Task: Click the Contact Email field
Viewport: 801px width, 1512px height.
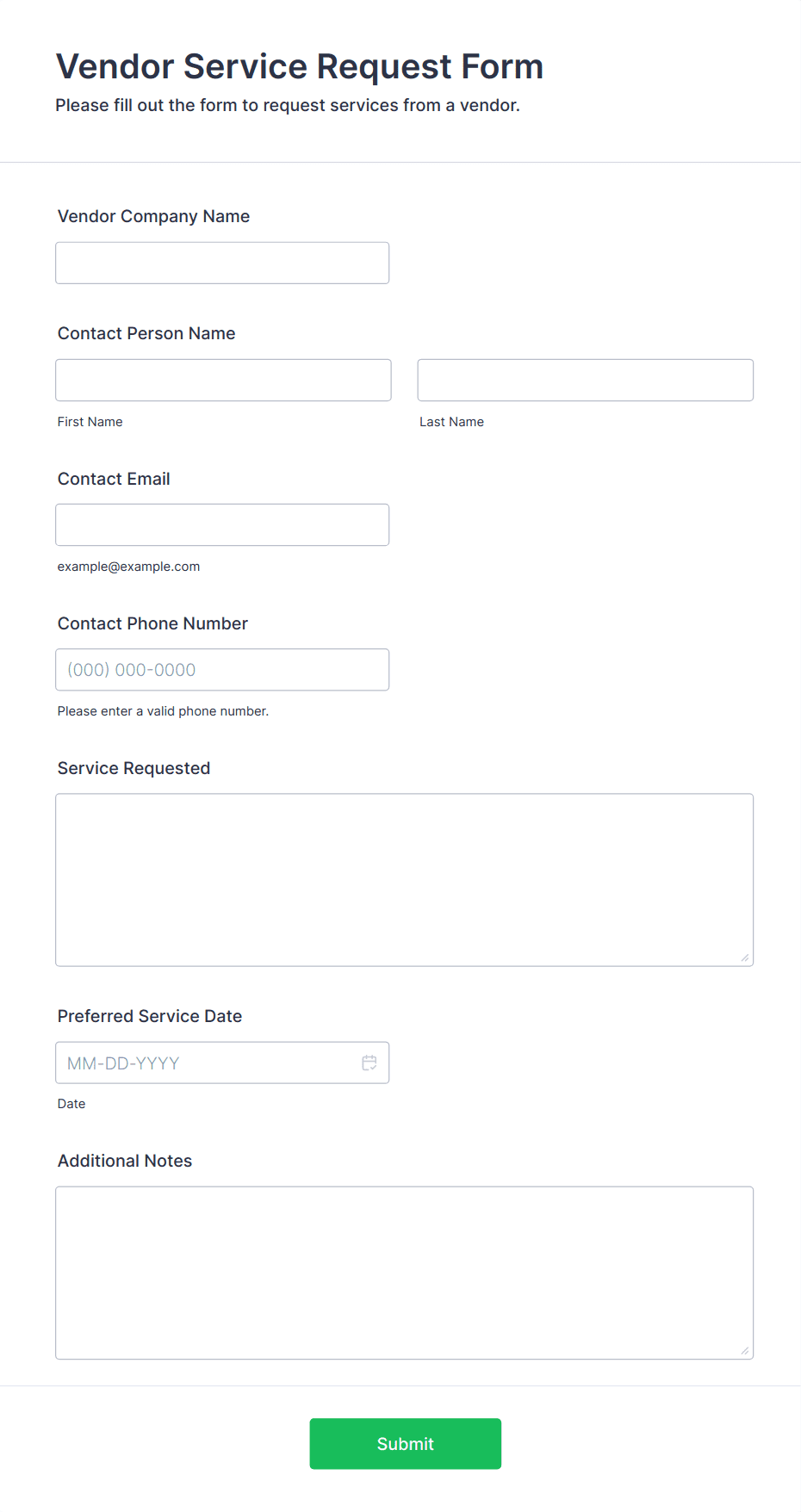Action: pyautogui.click(x=222, y=524)
